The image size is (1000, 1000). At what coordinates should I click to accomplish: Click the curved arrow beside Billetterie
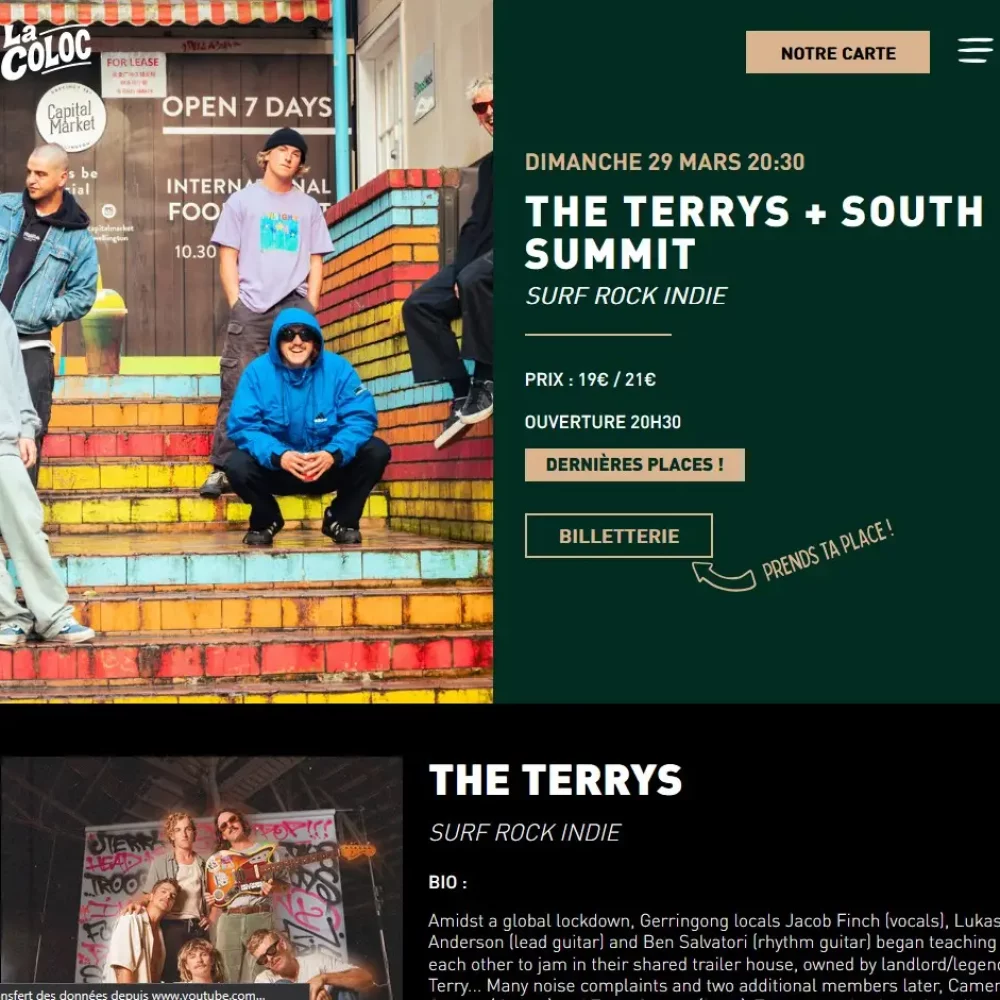point(724,576)
